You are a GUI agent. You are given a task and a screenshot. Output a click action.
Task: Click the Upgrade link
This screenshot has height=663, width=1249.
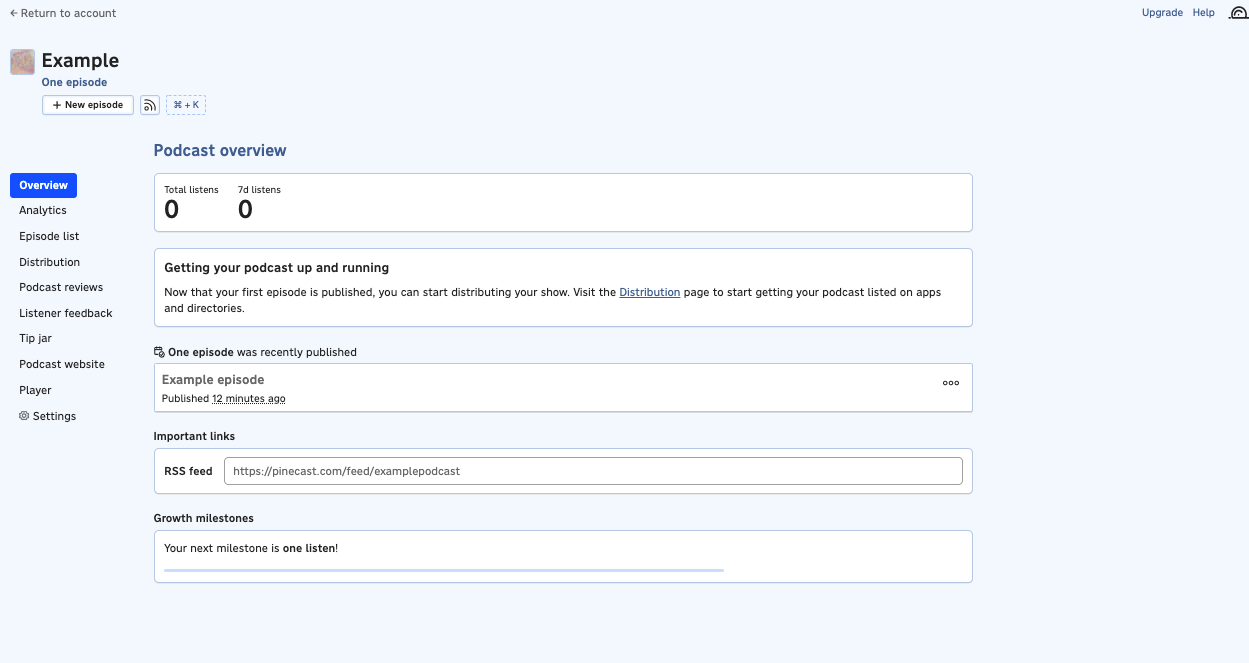(x=1162, y=13)
